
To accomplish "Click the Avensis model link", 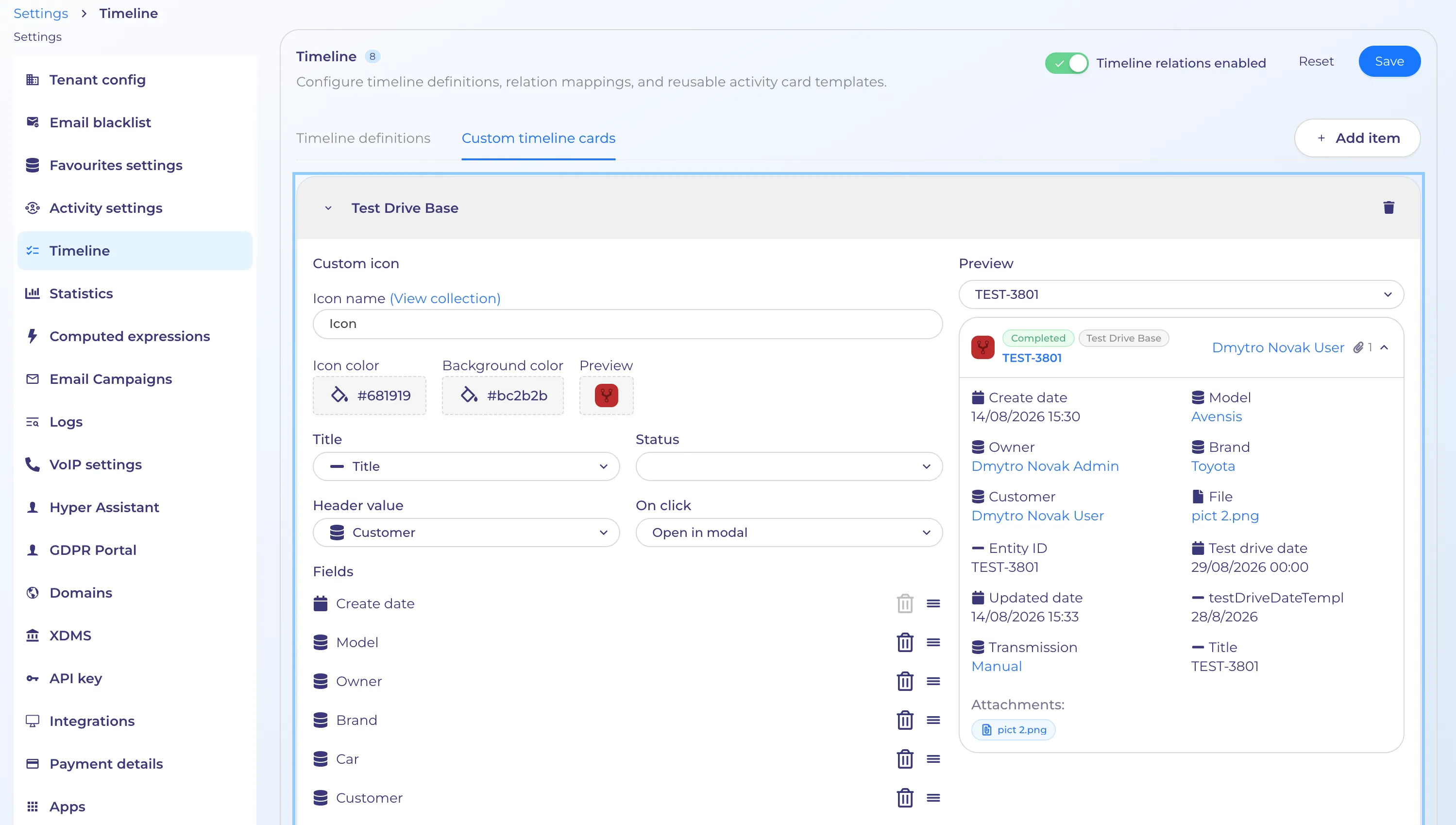I will tap(1216, 416).
